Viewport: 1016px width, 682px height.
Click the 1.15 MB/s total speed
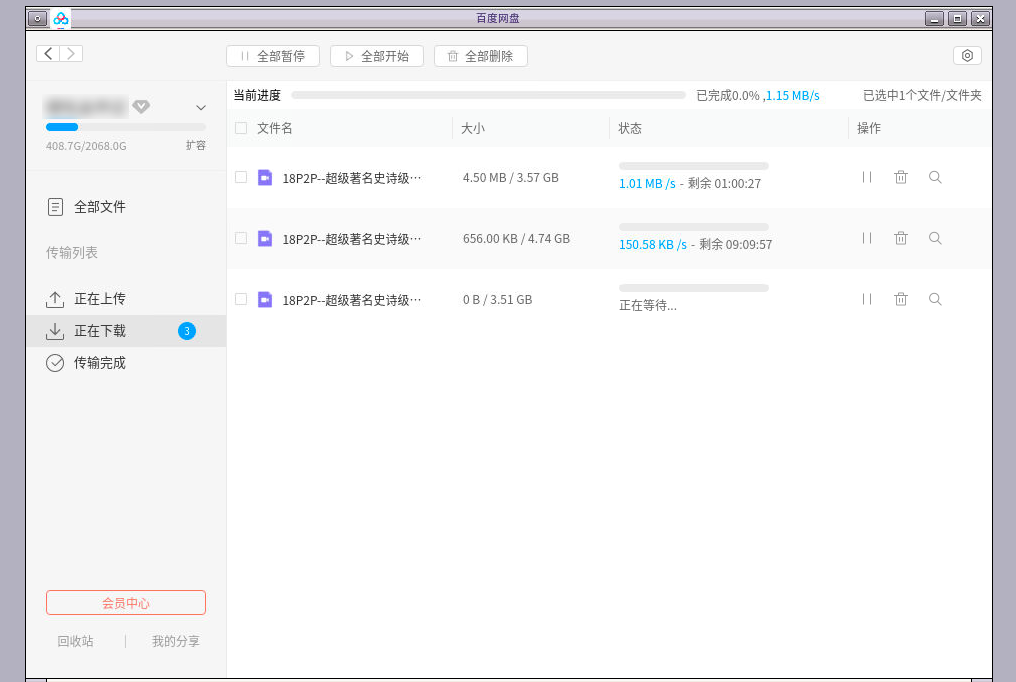tap(792, 96)
